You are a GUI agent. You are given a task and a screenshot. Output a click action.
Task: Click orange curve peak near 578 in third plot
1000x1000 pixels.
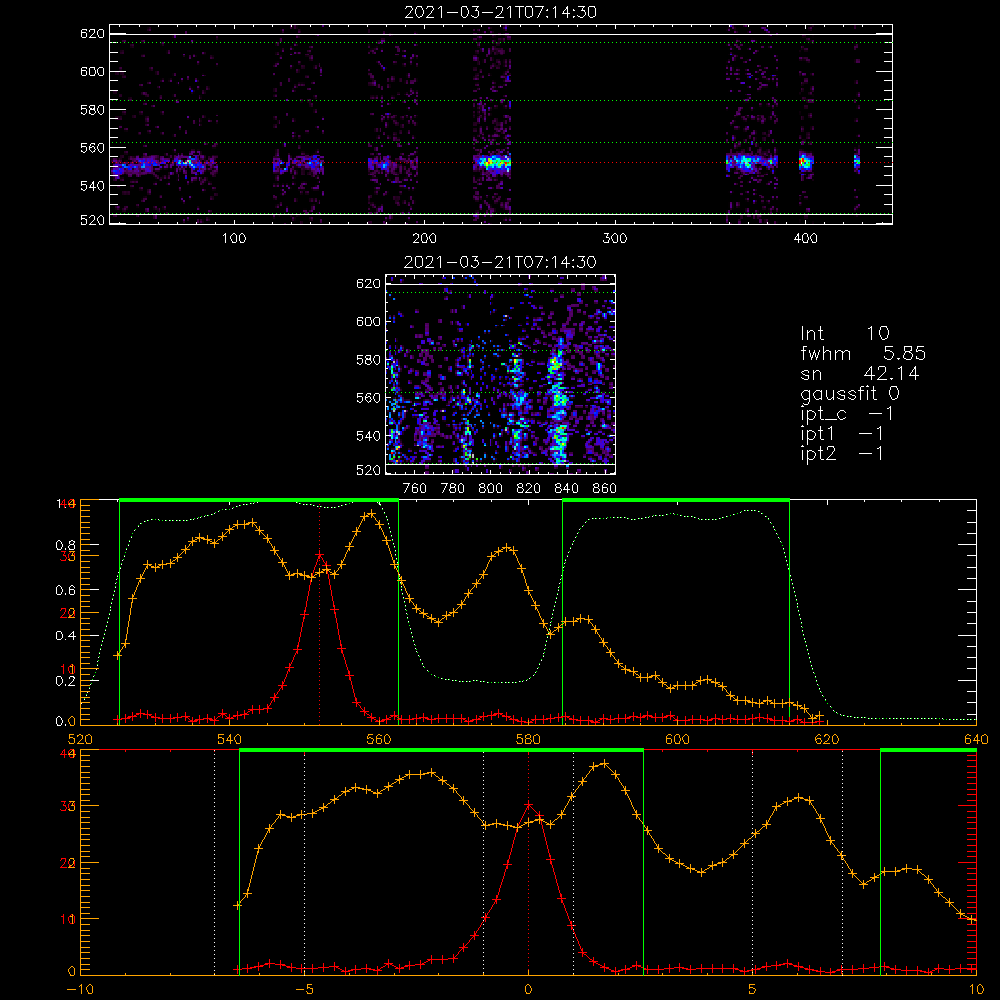click(507, 547)
